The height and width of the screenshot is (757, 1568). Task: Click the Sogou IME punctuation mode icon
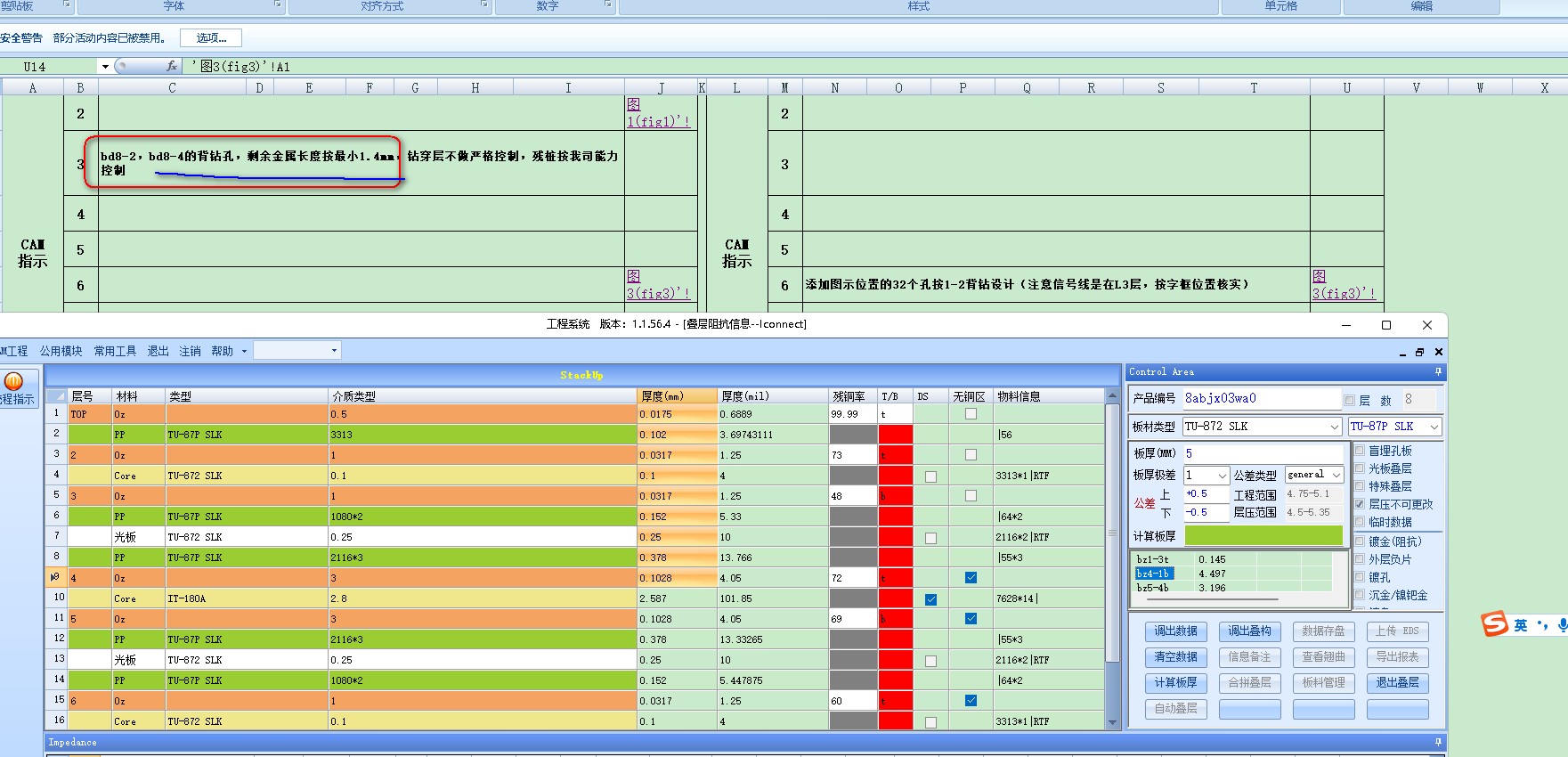click(x=1542, y=625)
